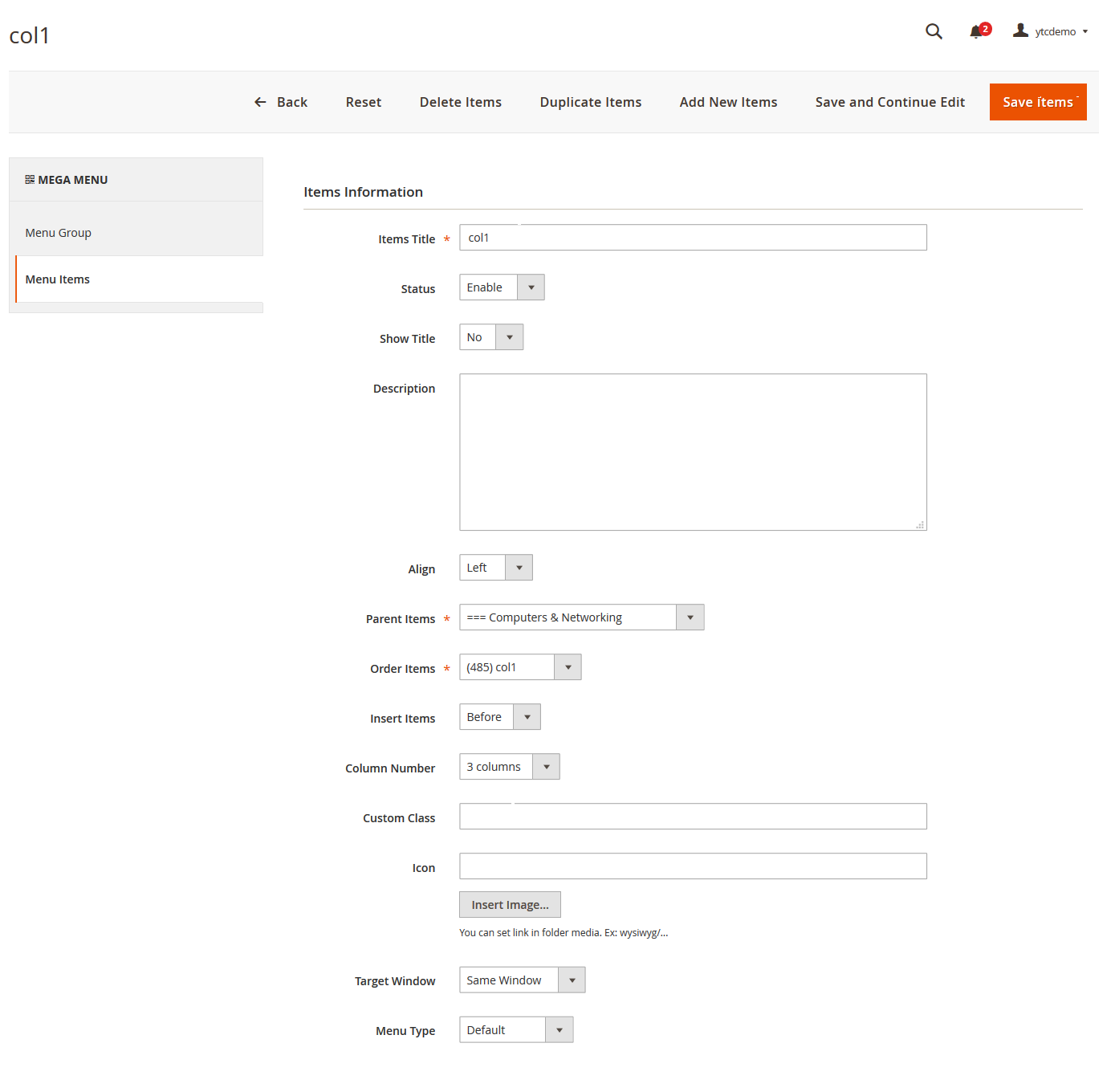Image resolution: width=1115 pixels, height=1092 pixels.
Task: Click Duplicate Items in the toolbar
Action: click(590, 102)
